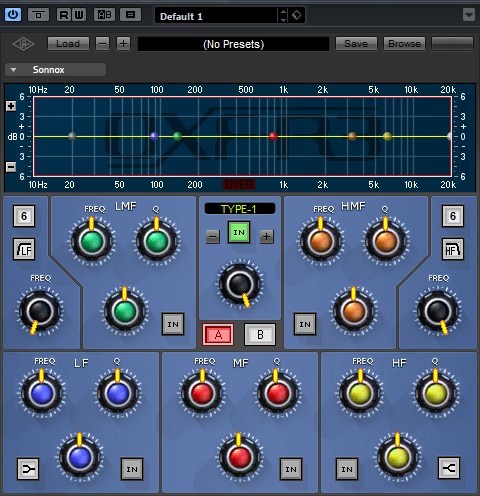
Task: Click the center black output gain knob
Action: 239,284
